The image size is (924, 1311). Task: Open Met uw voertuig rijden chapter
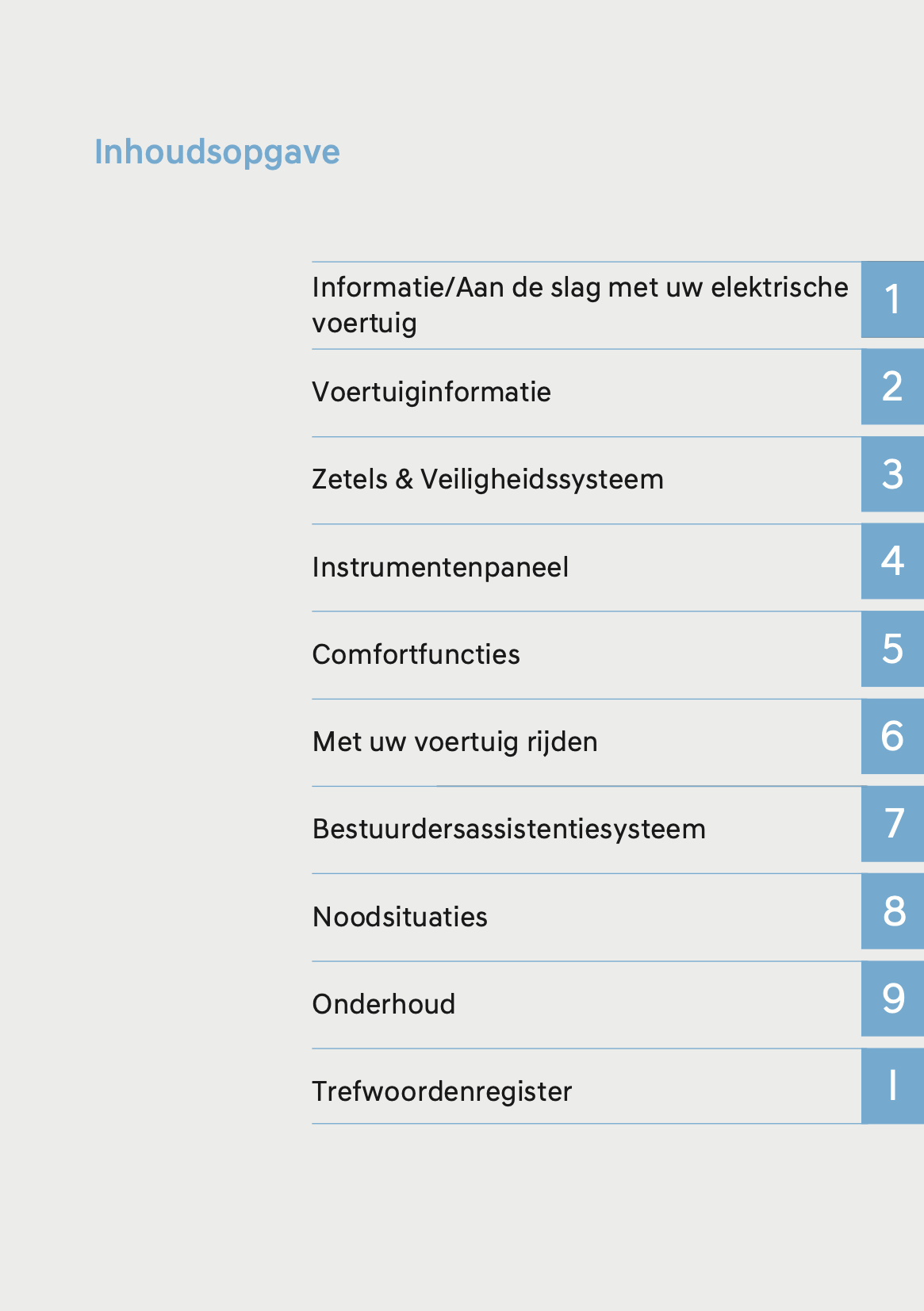[455, 742]
